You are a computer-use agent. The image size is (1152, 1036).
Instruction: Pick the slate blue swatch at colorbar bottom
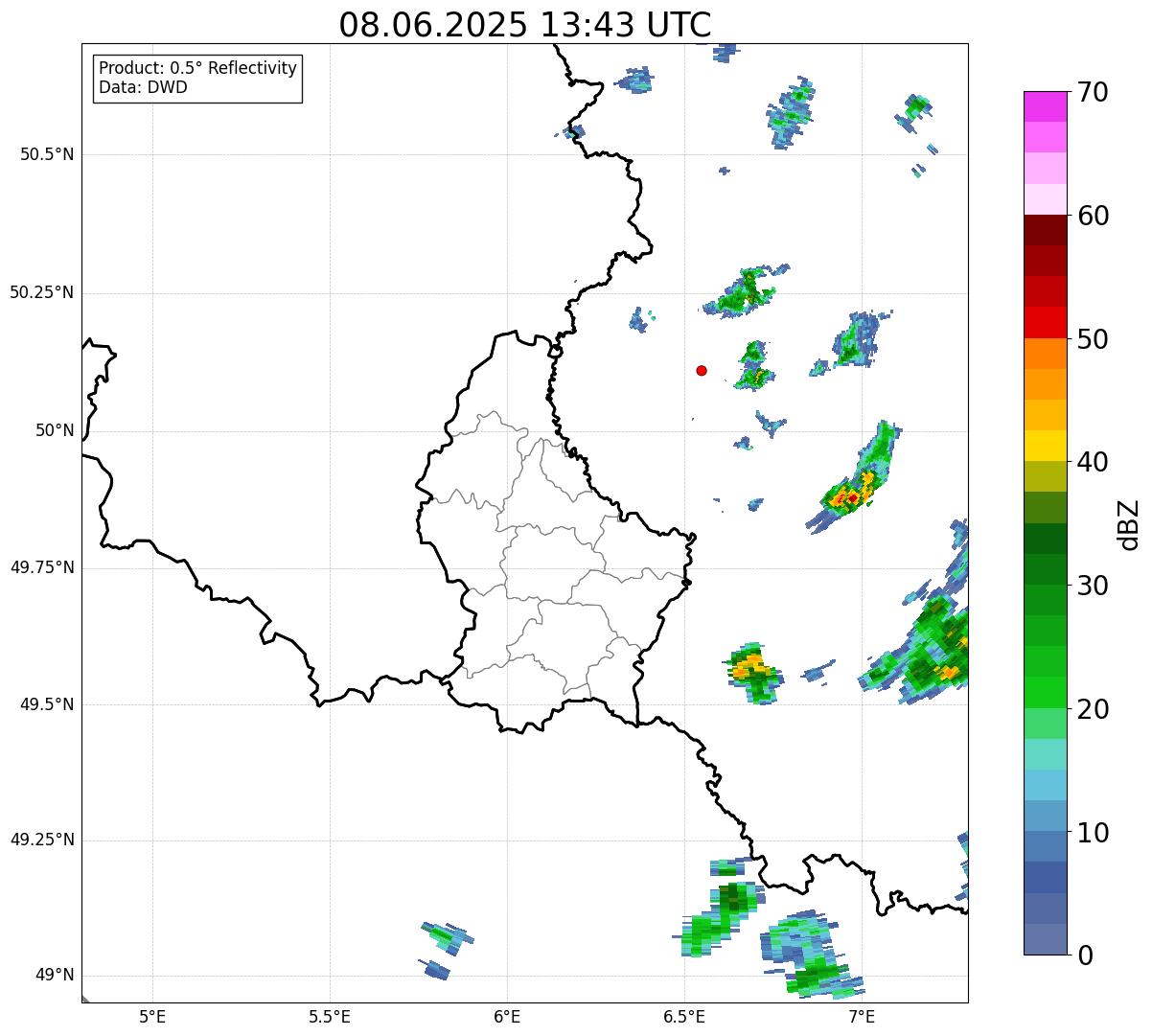click(1046, 939)
